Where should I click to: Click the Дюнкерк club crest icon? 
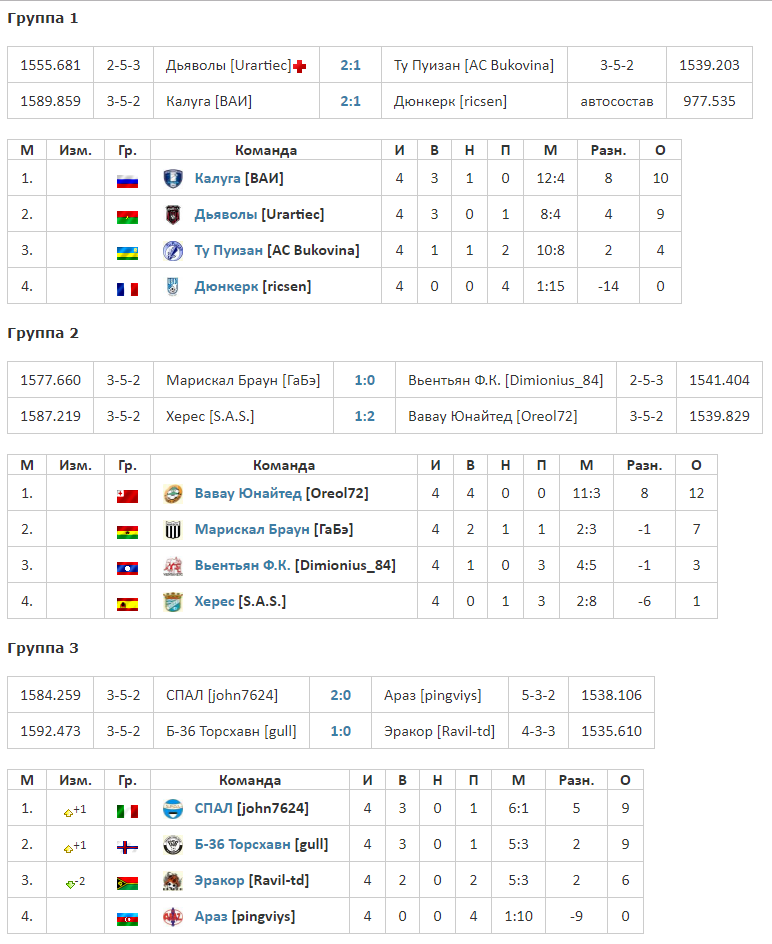[173, 287]
